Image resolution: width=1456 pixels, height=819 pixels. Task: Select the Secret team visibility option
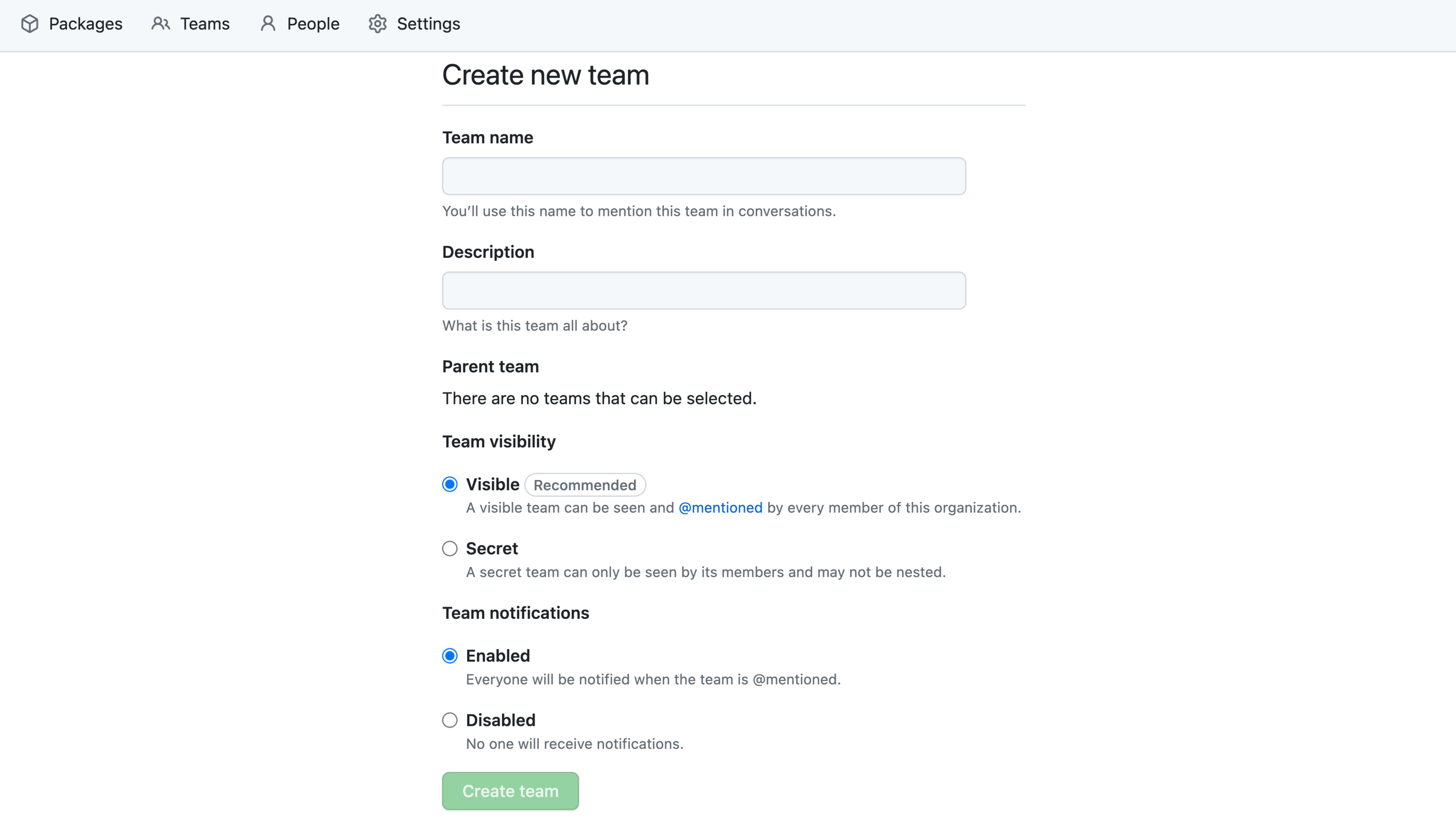click(x=449, y=548)
